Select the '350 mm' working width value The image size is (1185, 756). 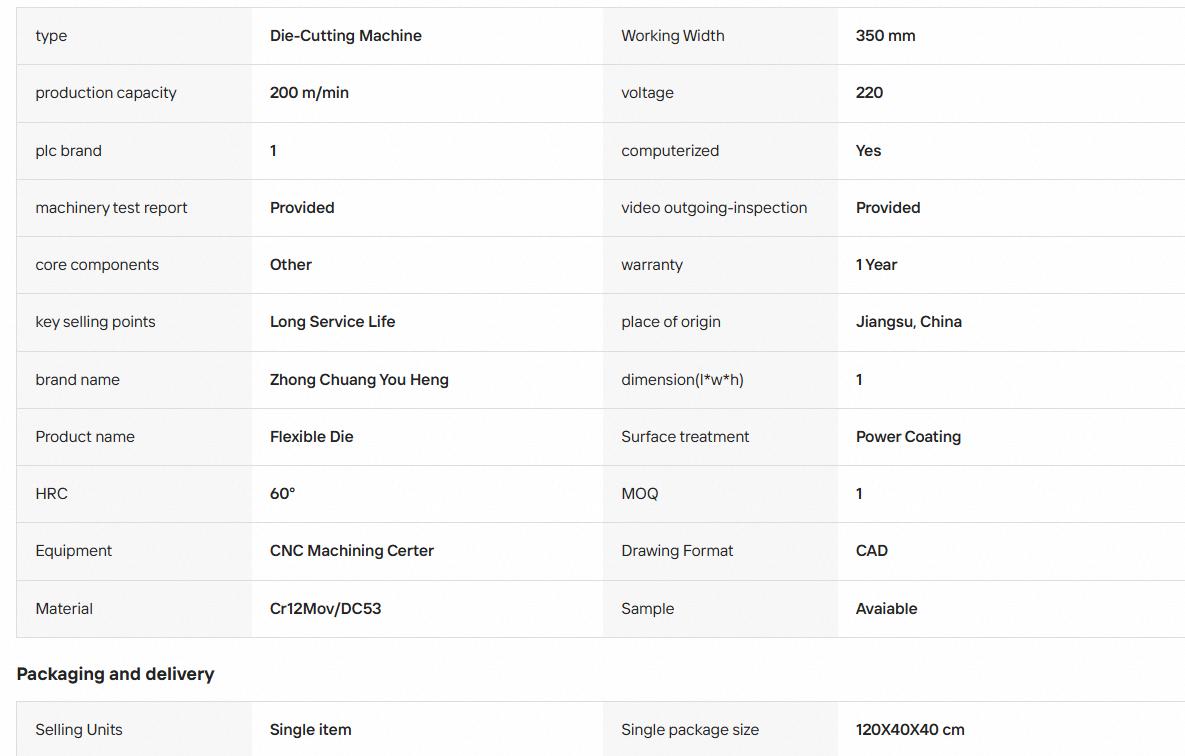point(885,36)
